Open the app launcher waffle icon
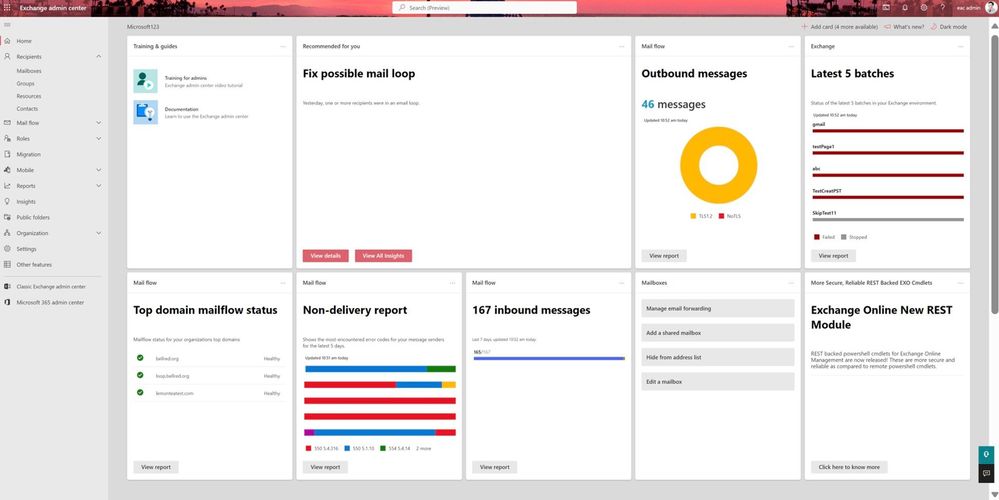Viewport: 999px width, 500px height. pos(7,8)
